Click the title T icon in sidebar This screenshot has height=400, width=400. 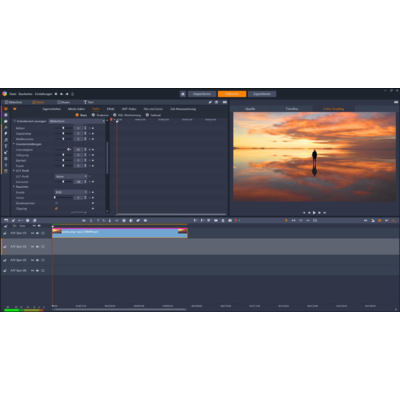point(6,146)
